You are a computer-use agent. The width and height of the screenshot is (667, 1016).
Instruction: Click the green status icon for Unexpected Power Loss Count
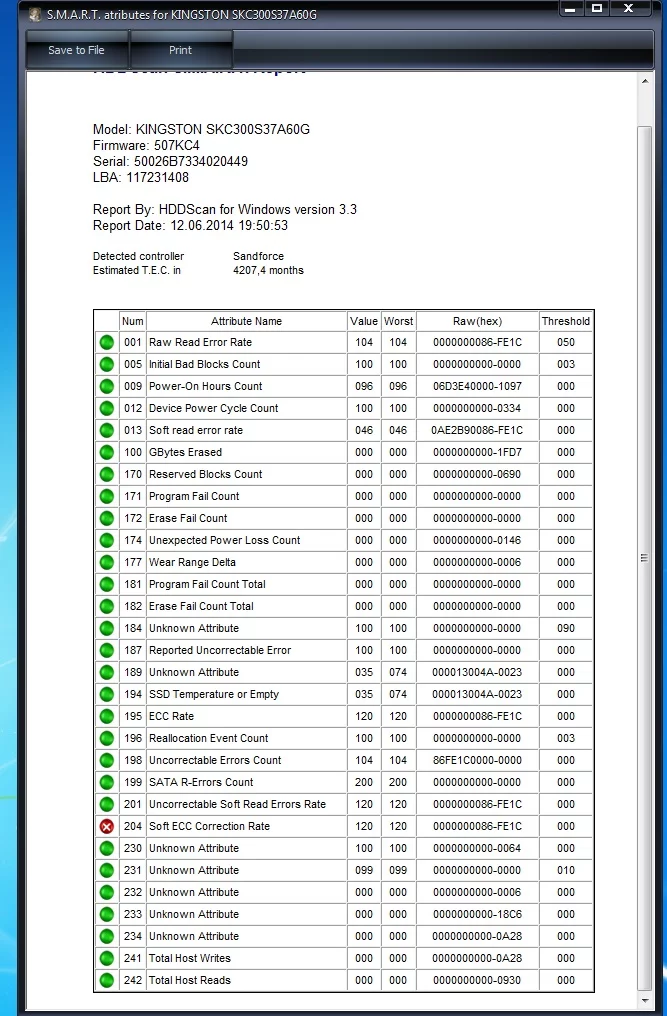(x=107, y=540)
